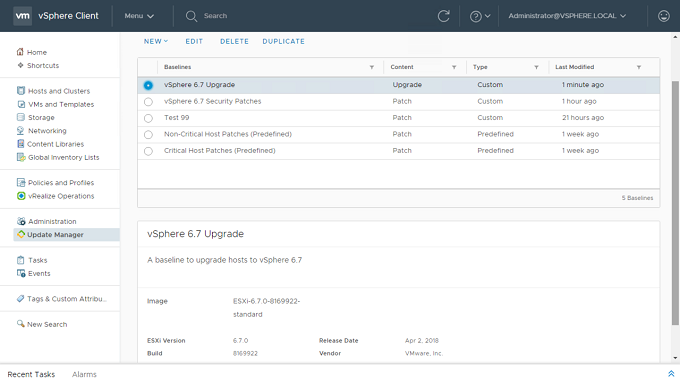Open the New Search link

pyautogui.click(x=47, y=324)
